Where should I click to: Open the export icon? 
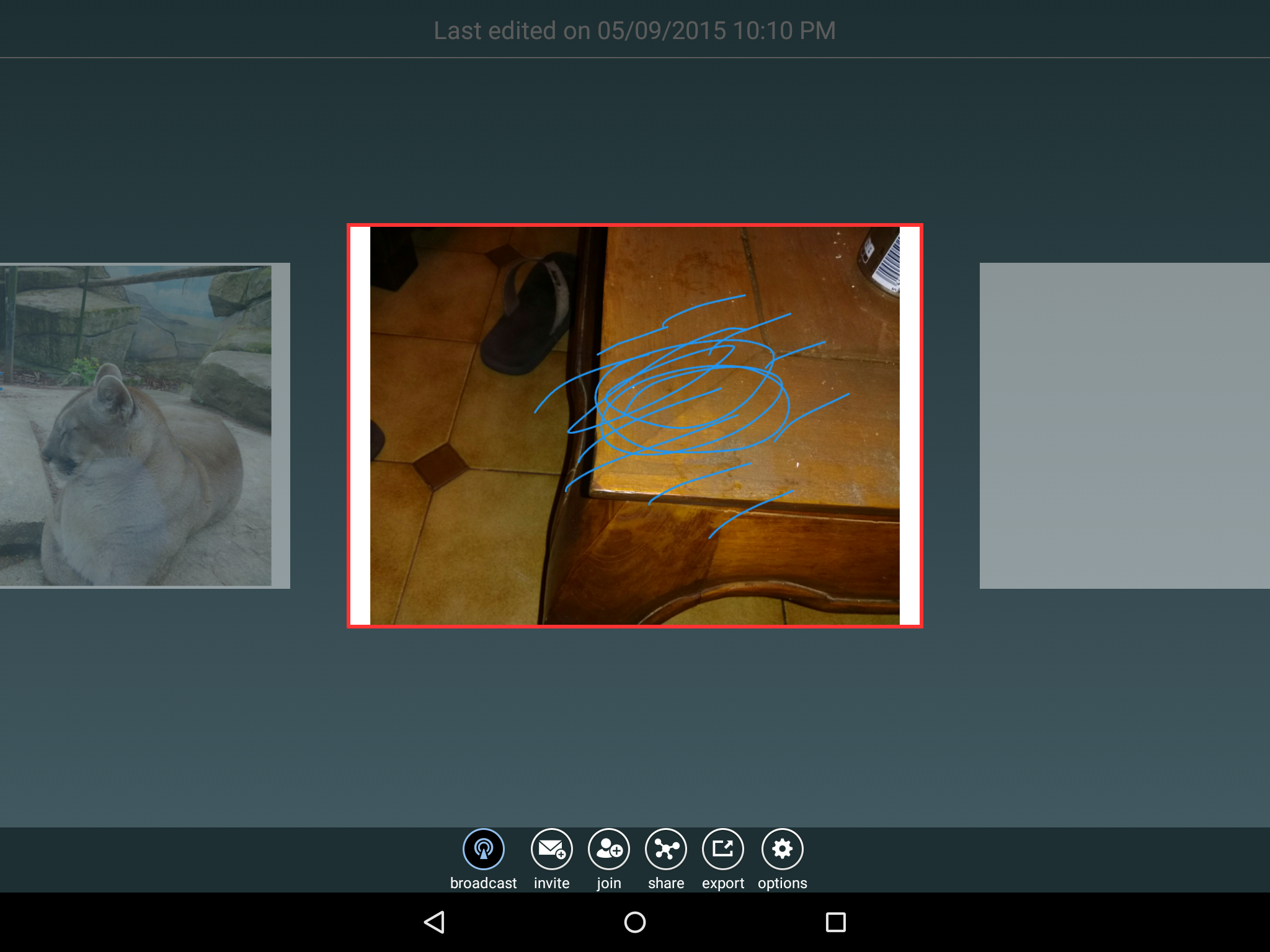click(723, 848)
